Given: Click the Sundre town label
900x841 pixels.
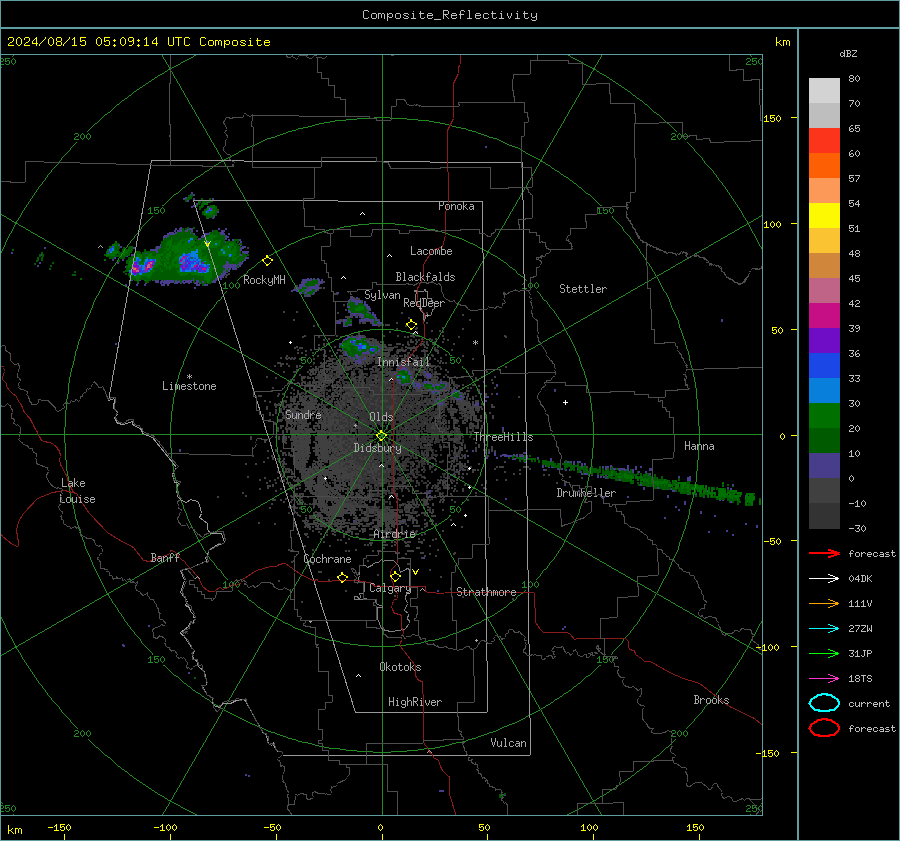Looking at the screenshot, I should pyautogui.click(x=303, y=414).
